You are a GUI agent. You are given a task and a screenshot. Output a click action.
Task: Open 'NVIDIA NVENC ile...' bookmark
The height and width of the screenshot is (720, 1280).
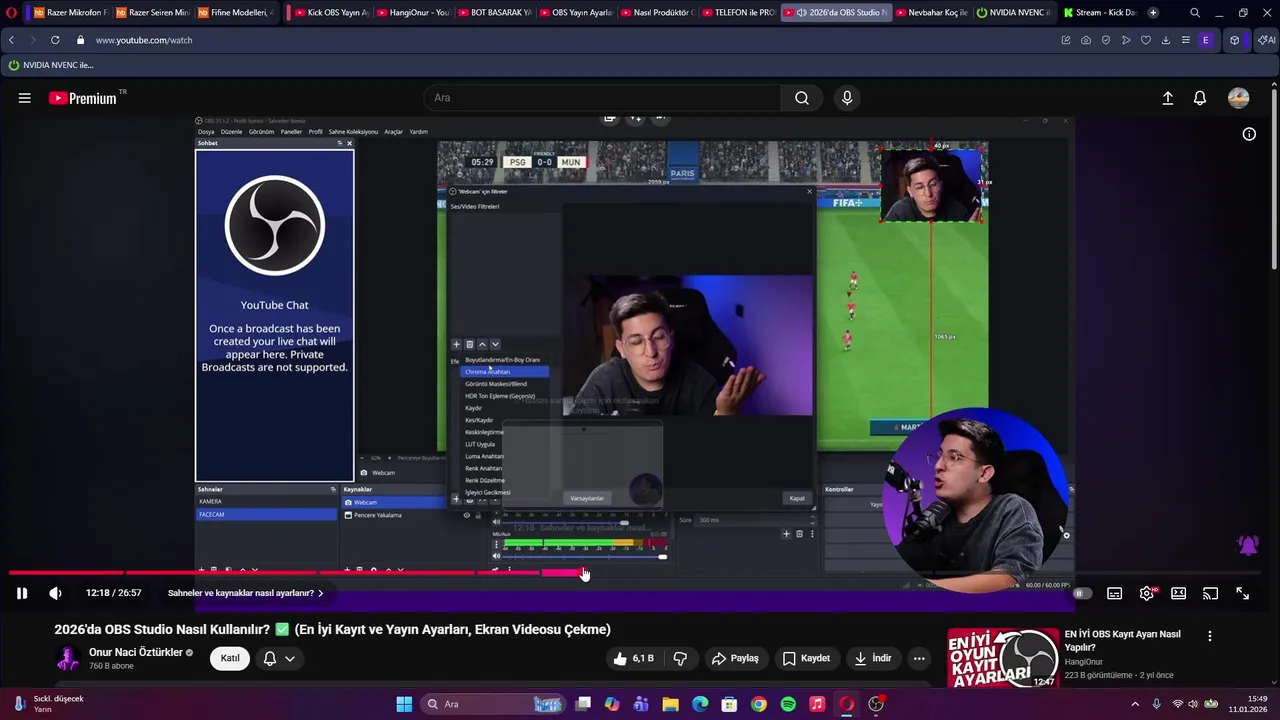(51, 65)
